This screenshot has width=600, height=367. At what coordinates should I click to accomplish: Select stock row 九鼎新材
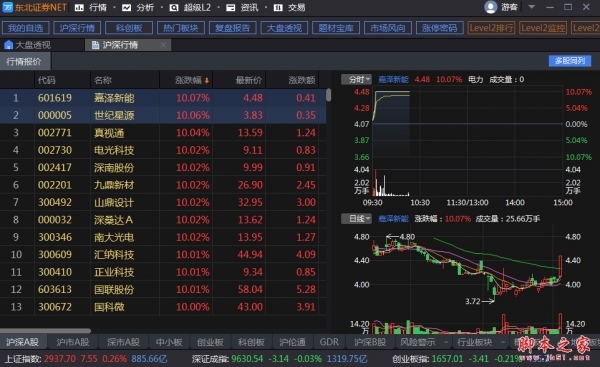[163, 185]
